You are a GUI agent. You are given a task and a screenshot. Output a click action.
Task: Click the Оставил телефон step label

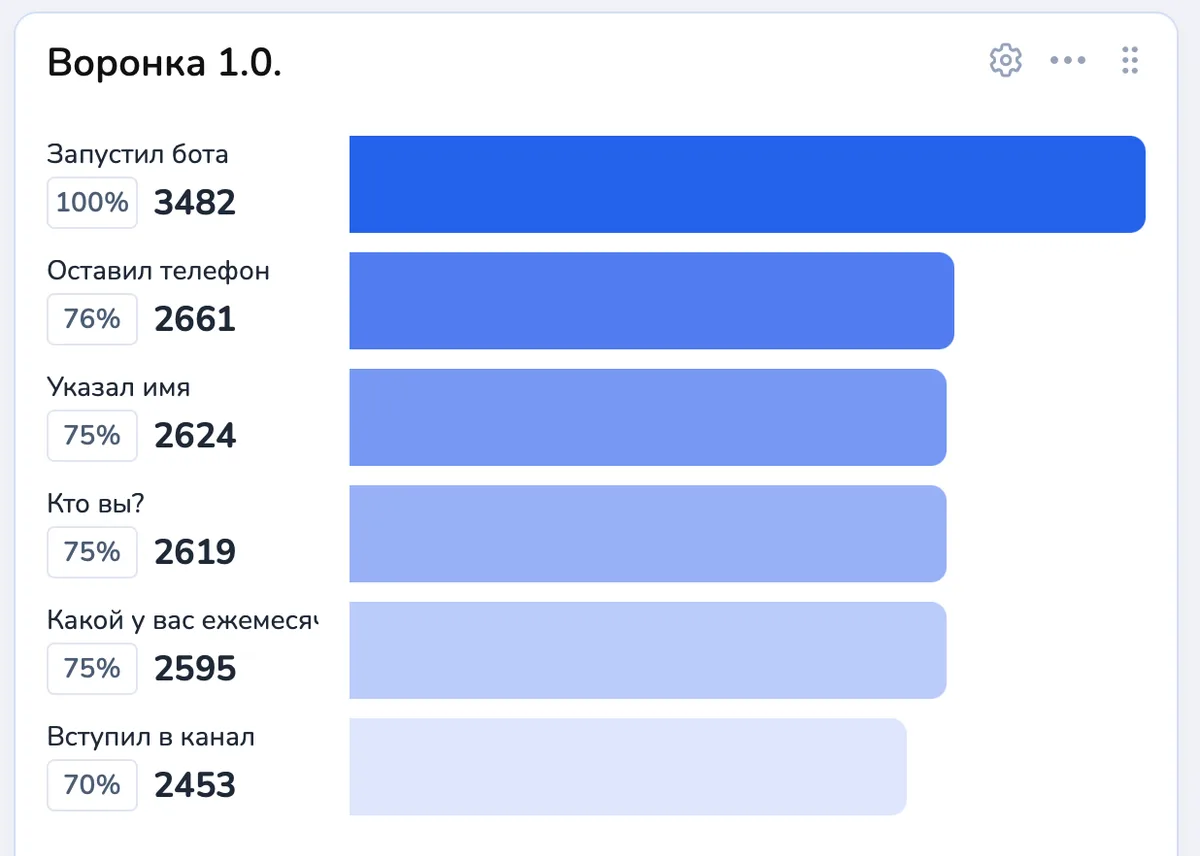[x=158, y=271]
